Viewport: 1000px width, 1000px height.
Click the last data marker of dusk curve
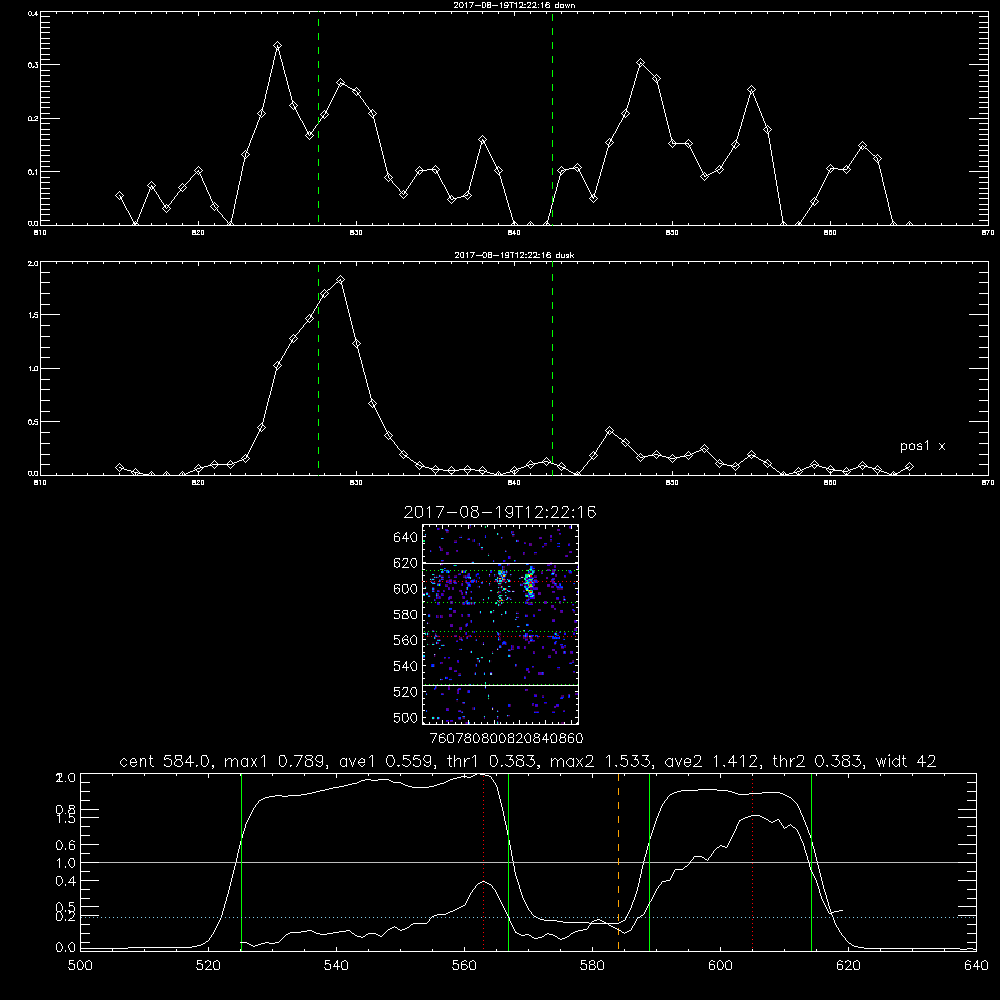click(909, 467)
